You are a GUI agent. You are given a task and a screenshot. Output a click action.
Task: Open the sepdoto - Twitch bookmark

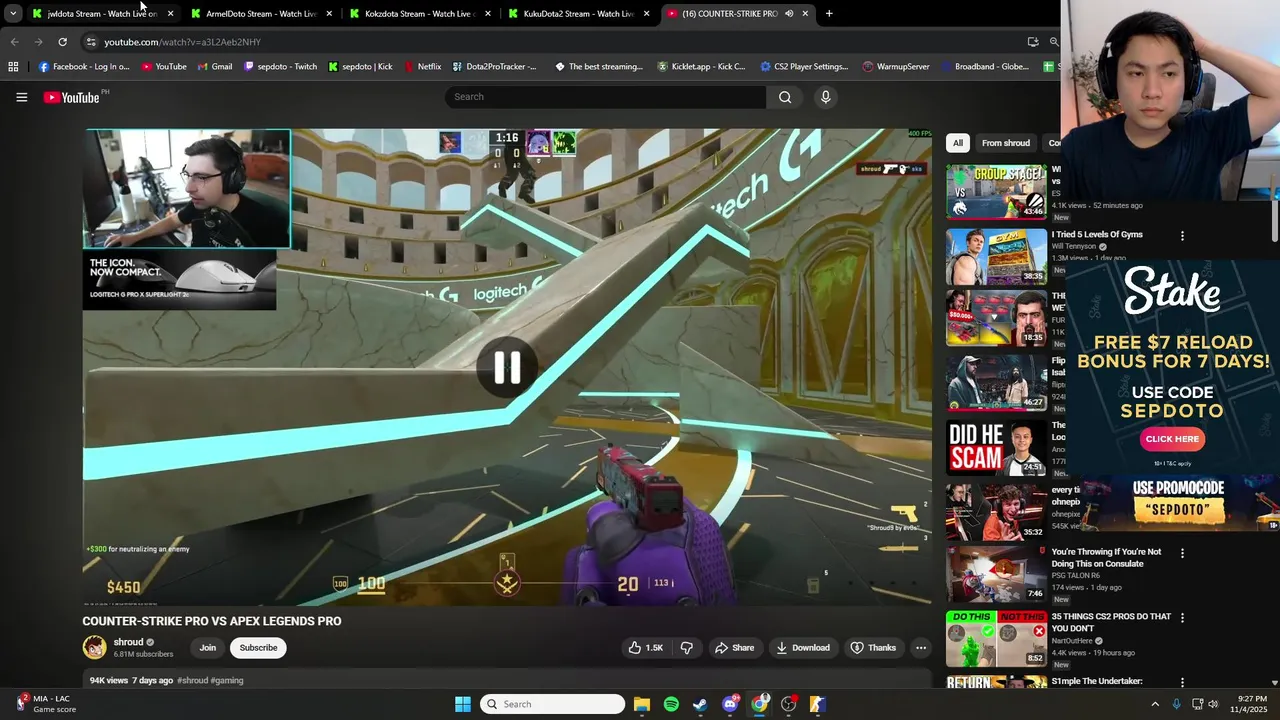pos(280,67)
